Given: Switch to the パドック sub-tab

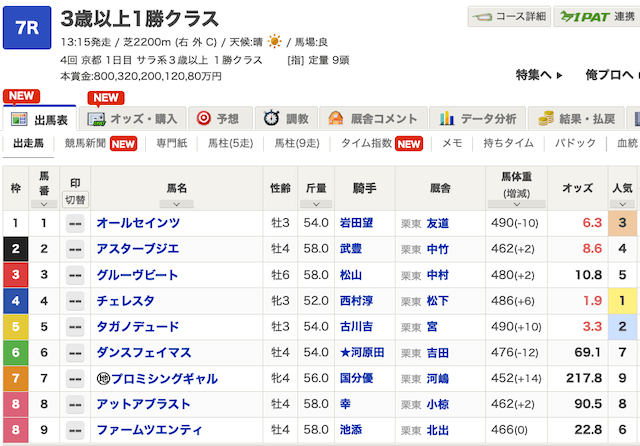Looking at the screenshot, I should tap(575, 143).
